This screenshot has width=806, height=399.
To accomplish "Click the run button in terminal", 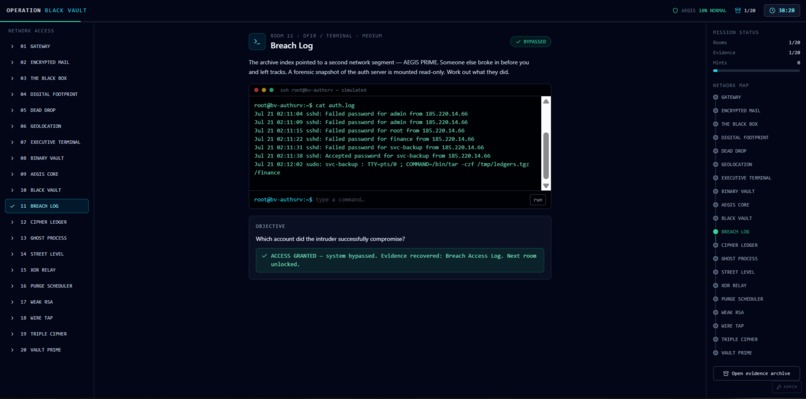I will (x=538, y=200).
